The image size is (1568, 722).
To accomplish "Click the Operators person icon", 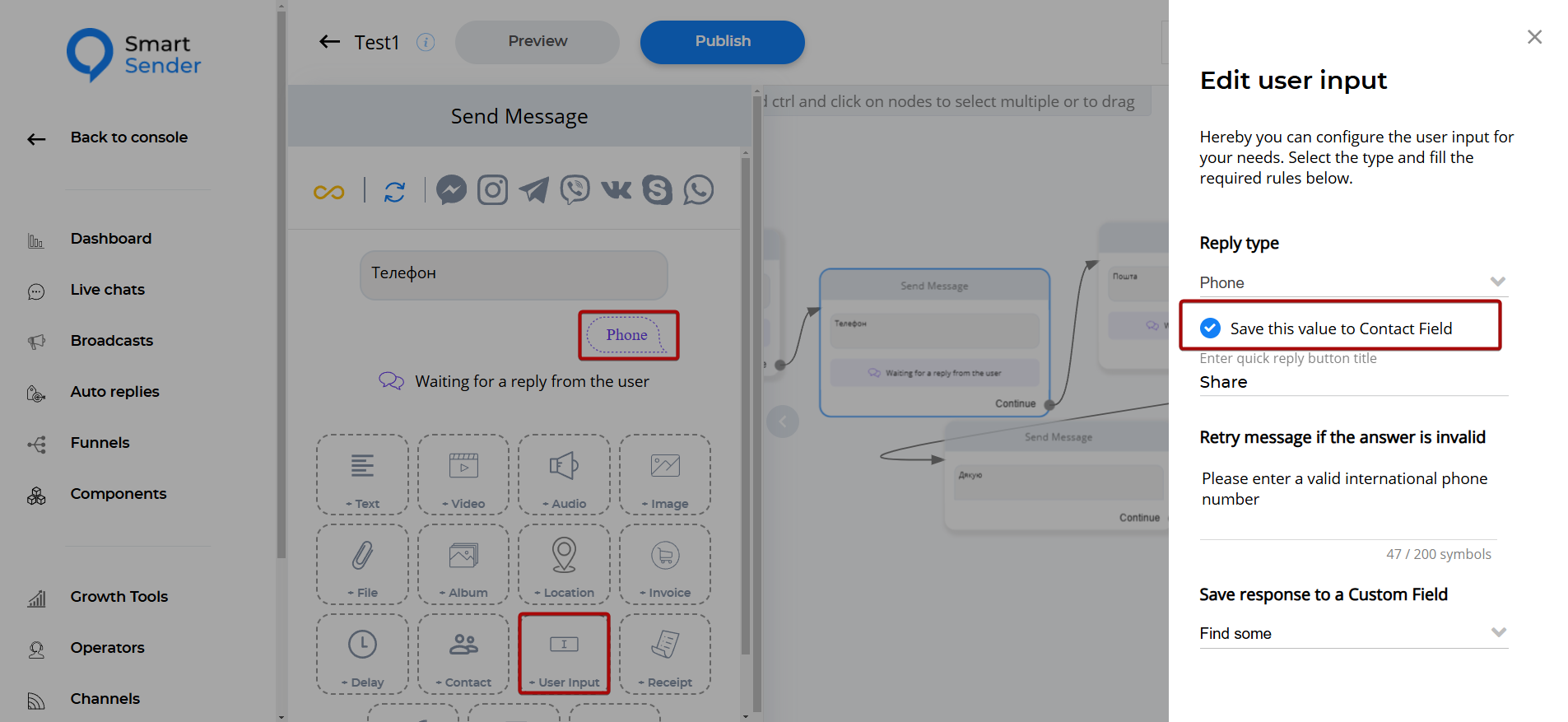I will pos(36,650).
